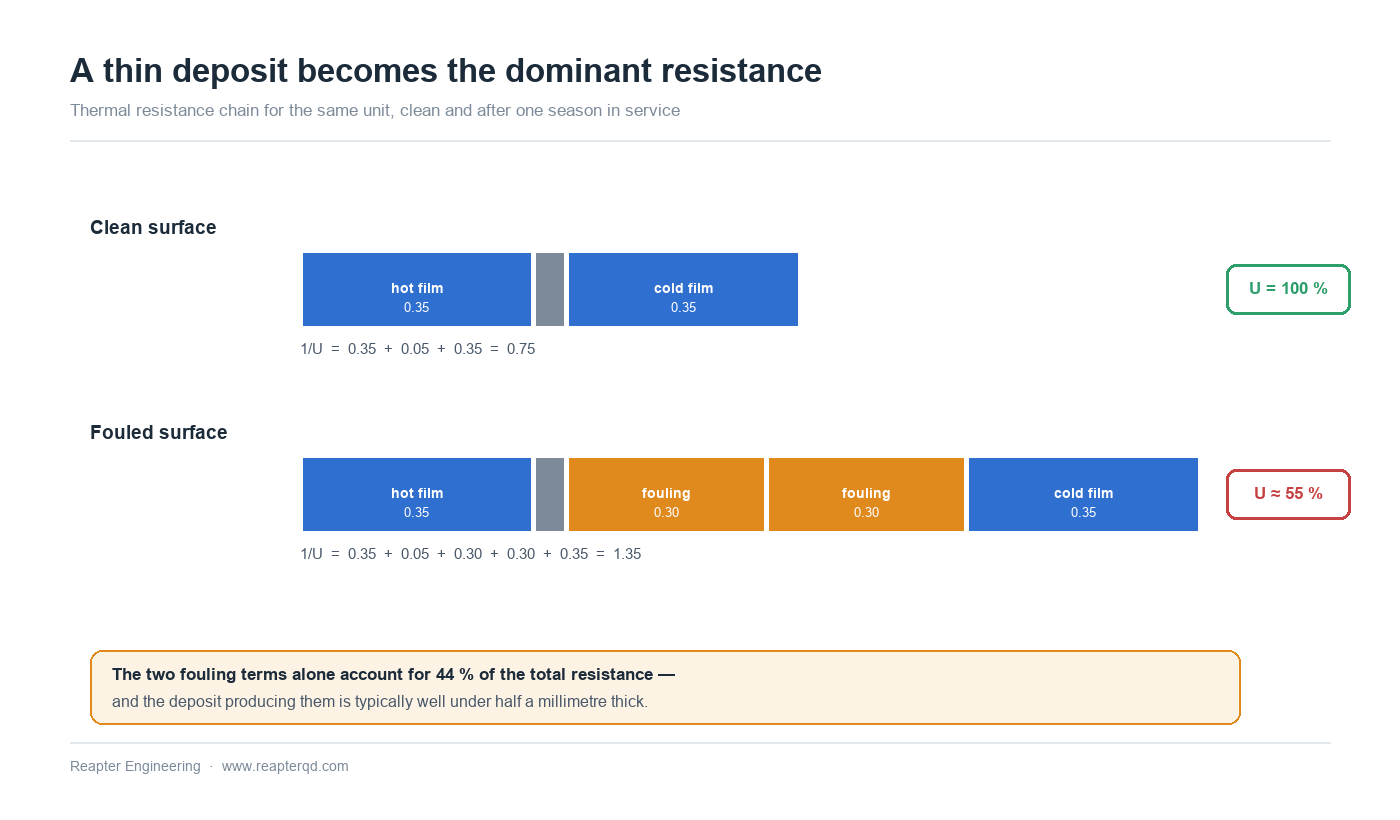Select the clean surface hot film block
1400x820 pixels.
pos(417,289)
